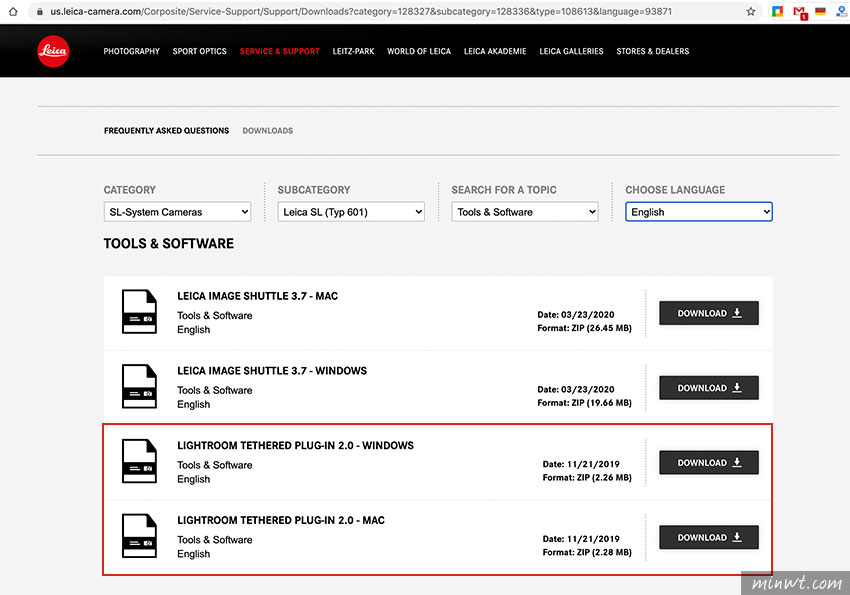Download Leica Image Shuttle 3.7 Windows
This screenshot has height=595, width=850.
(709, 388)
